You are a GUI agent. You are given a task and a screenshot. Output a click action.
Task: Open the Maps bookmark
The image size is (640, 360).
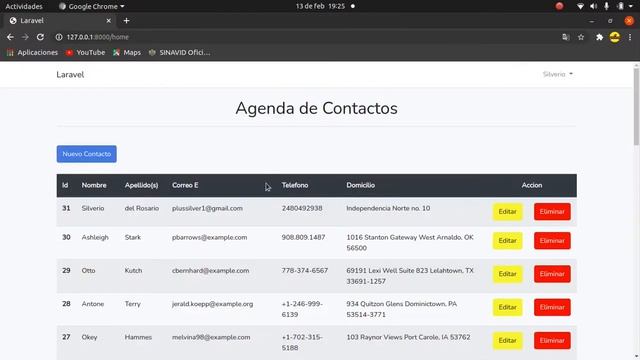point(127,53)
